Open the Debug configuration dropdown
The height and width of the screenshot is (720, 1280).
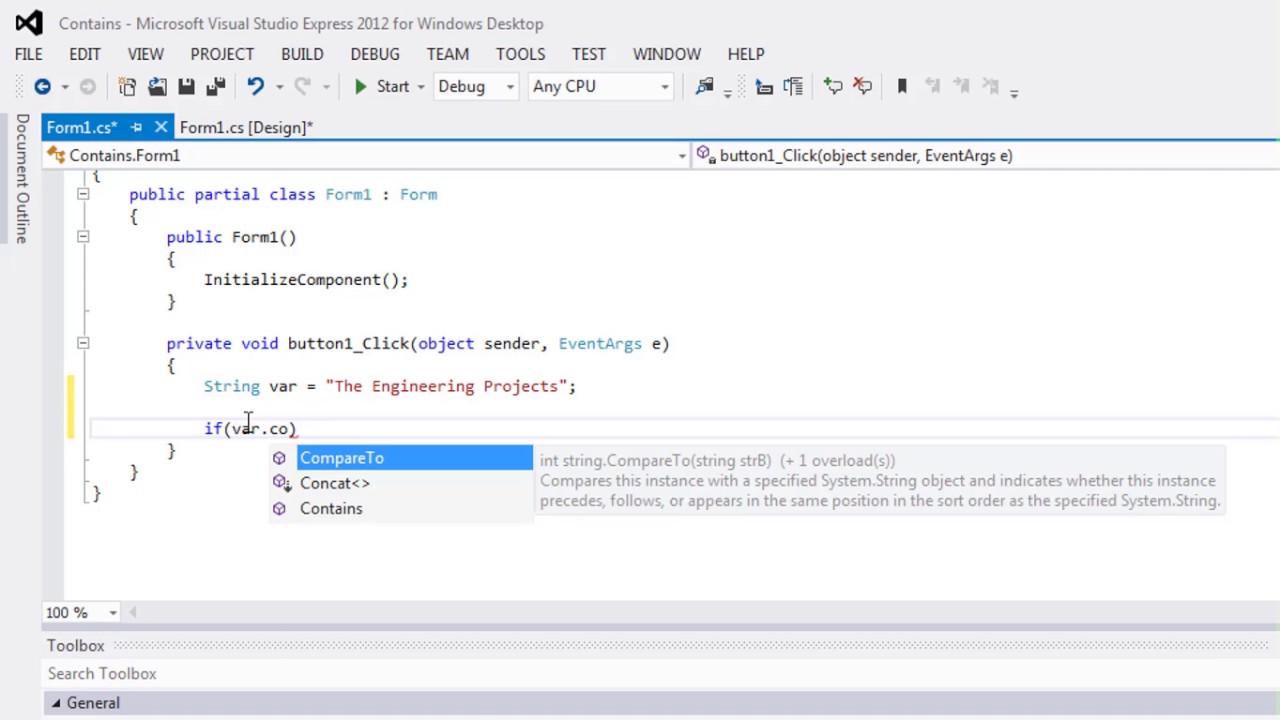(475, 87)
